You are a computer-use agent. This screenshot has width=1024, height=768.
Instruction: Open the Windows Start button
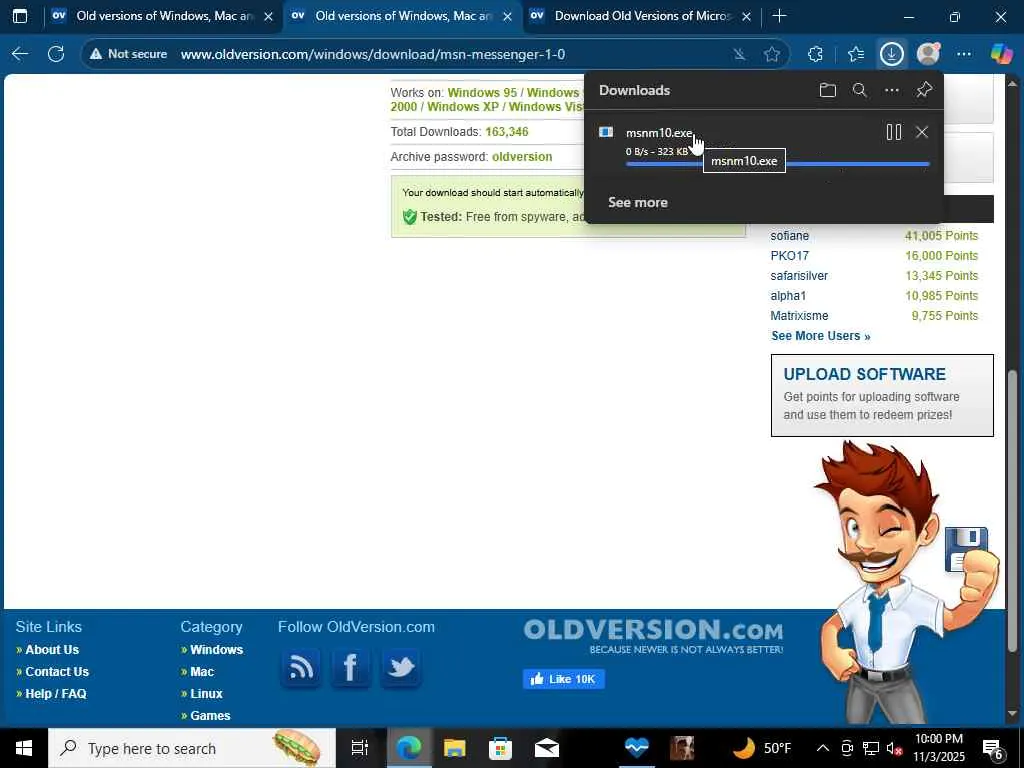24,748
